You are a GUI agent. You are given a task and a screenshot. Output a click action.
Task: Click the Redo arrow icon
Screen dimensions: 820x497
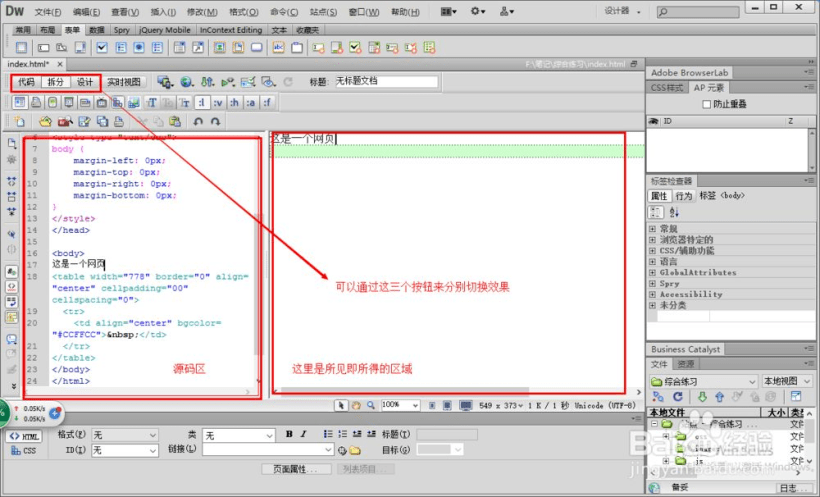tap(215, 121)
